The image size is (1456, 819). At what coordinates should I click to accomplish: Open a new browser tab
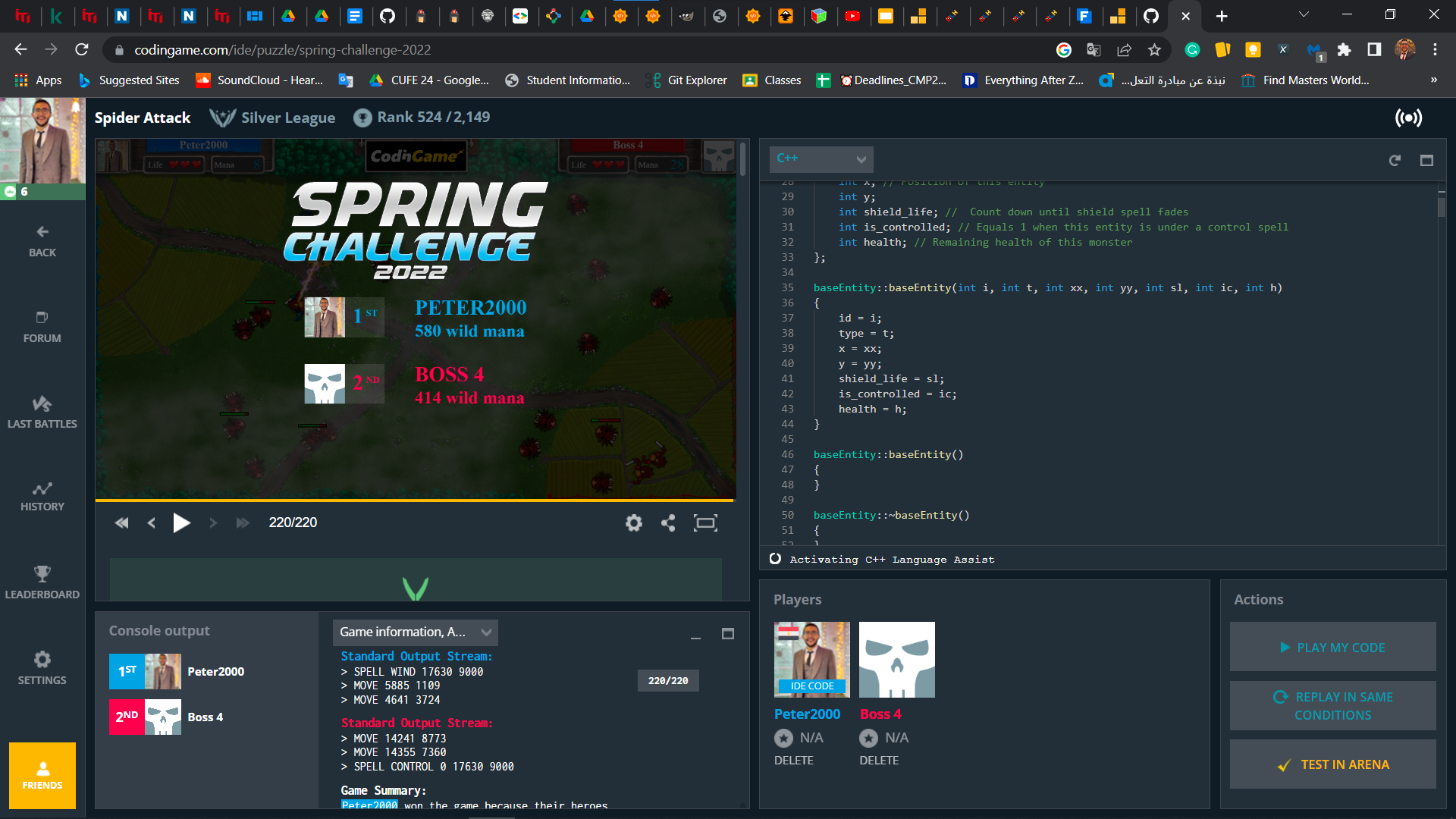pos(1222,16)
